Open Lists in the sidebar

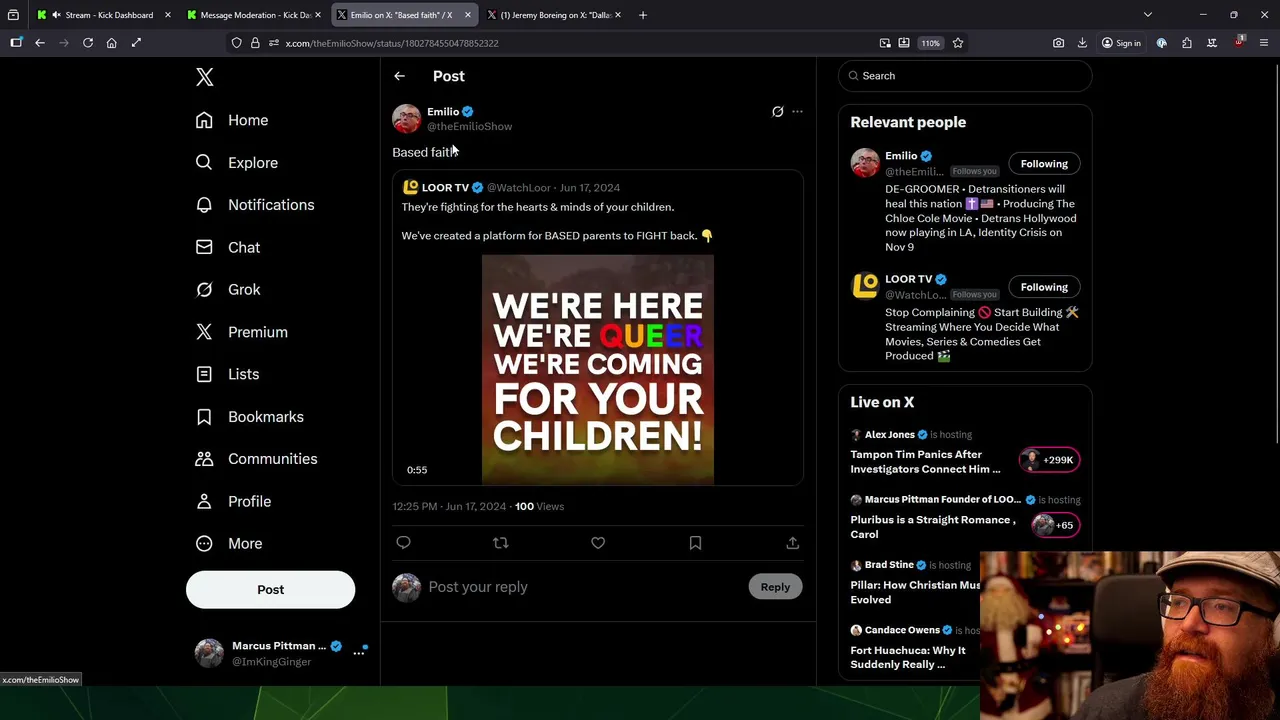(228, 374)
